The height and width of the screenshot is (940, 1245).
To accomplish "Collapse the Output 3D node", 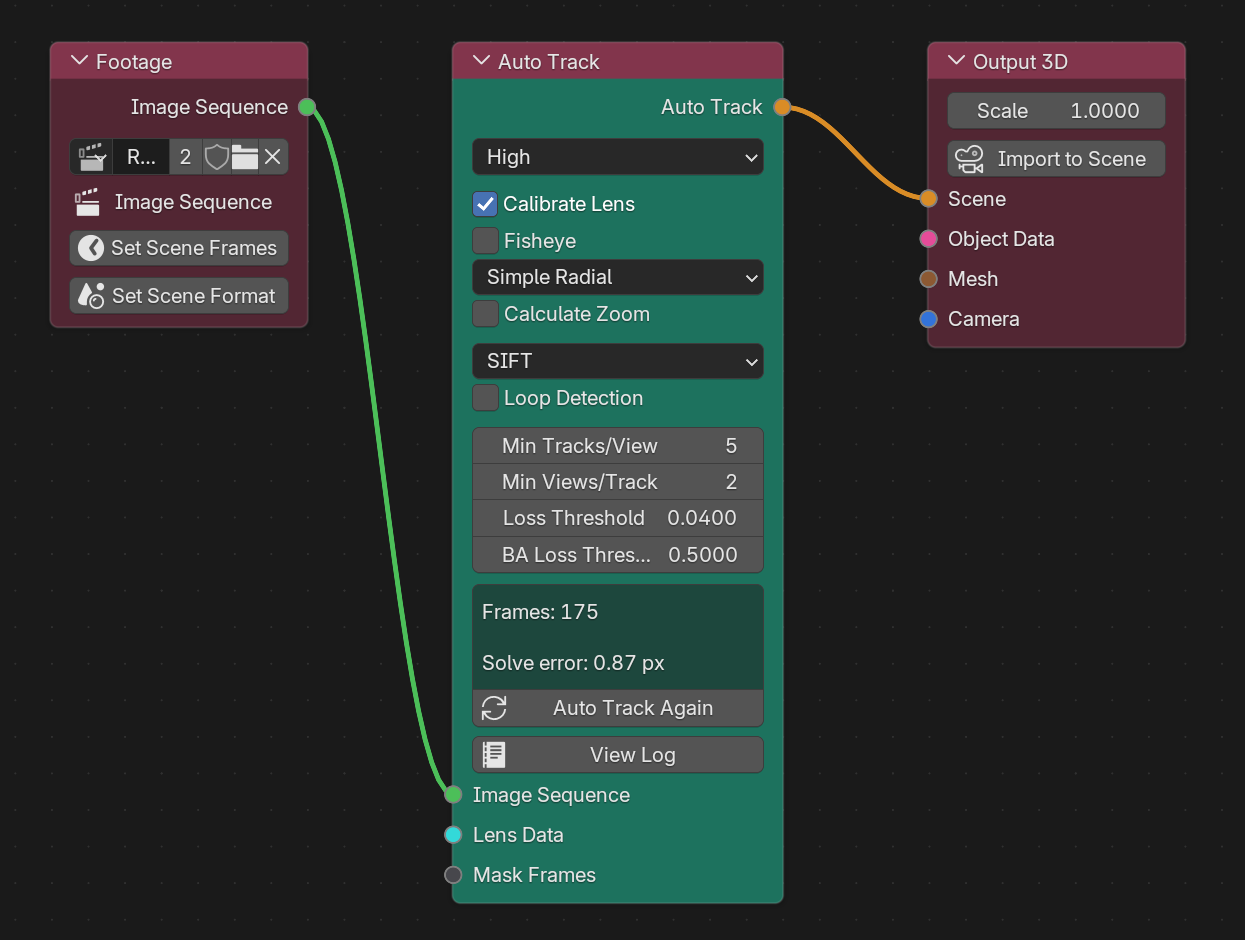I will 957,62.
